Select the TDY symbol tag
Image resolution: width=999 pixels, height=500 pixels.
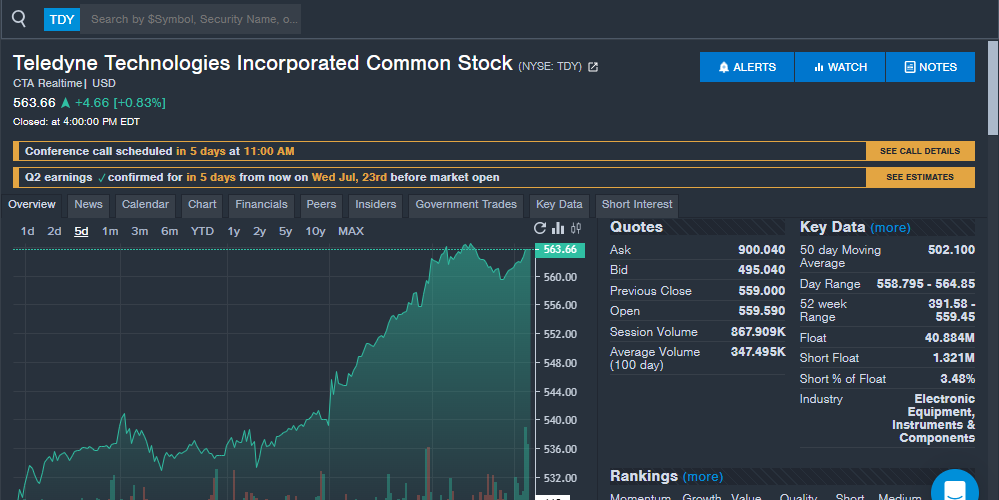[62, 19]
